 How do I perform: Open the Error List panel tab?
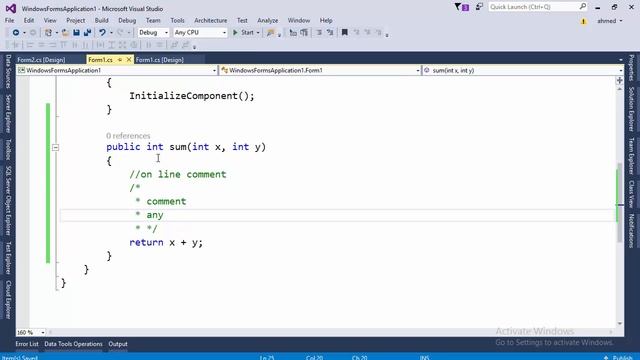click(27, 344)
